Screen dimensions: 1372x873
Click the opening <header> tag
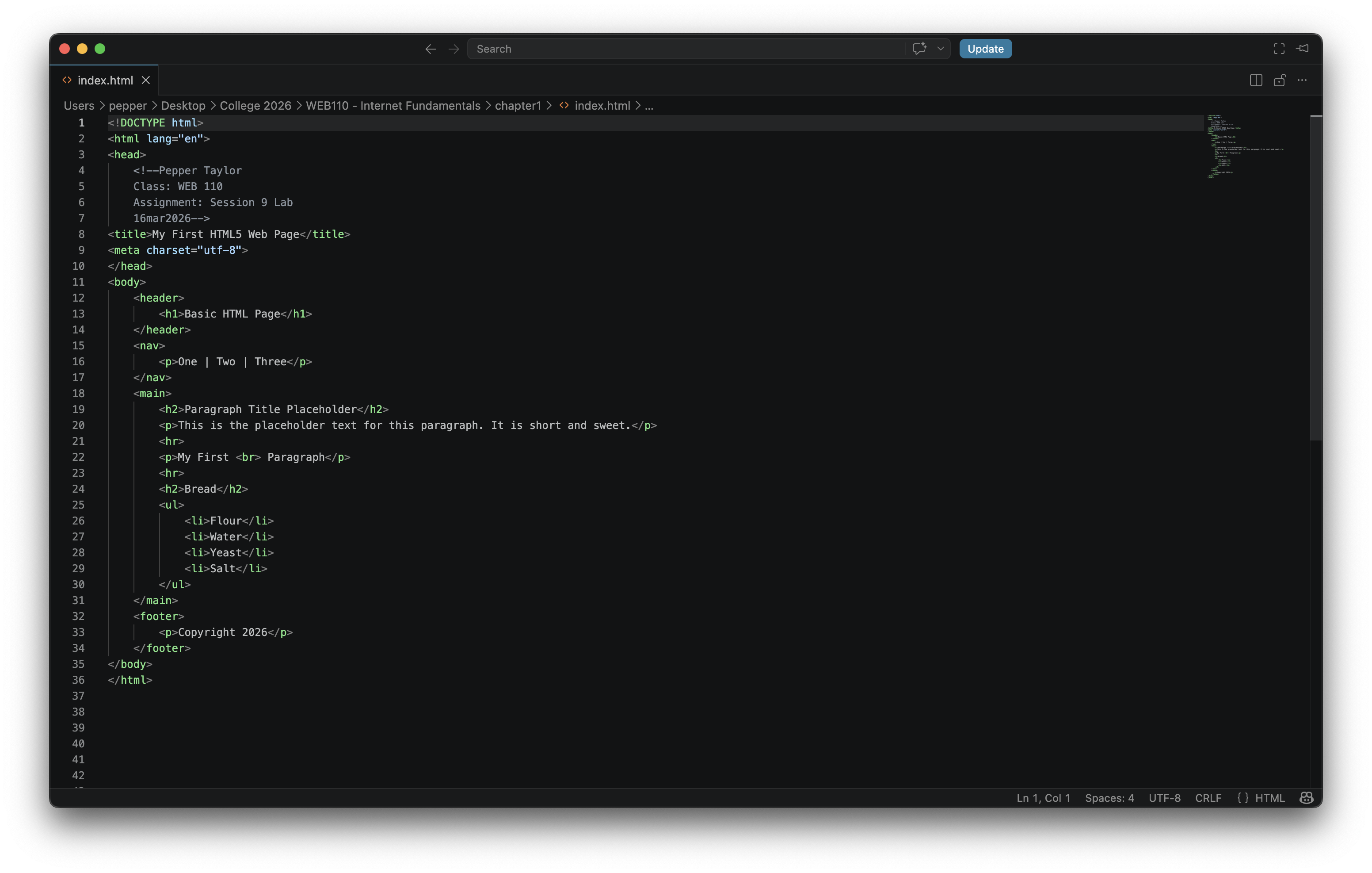coord(159,298)
